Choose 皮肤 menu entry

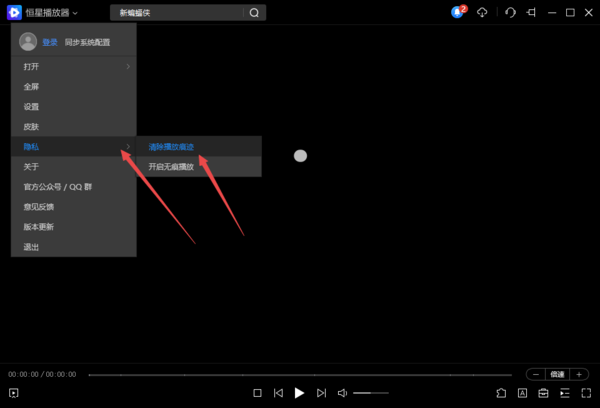(x=74, y=126)
